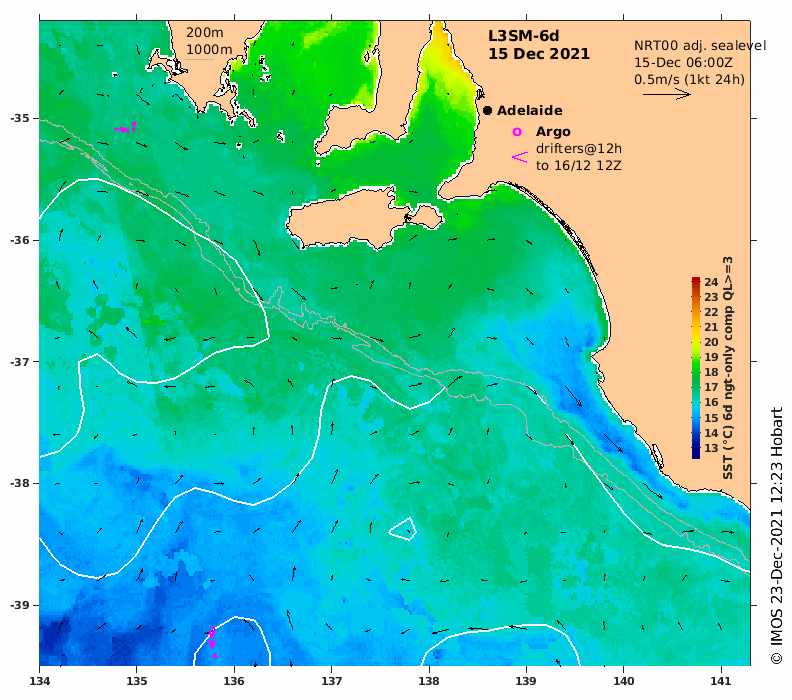
Task: Click the 'drifters@12h' legend text
Action: 579,149
